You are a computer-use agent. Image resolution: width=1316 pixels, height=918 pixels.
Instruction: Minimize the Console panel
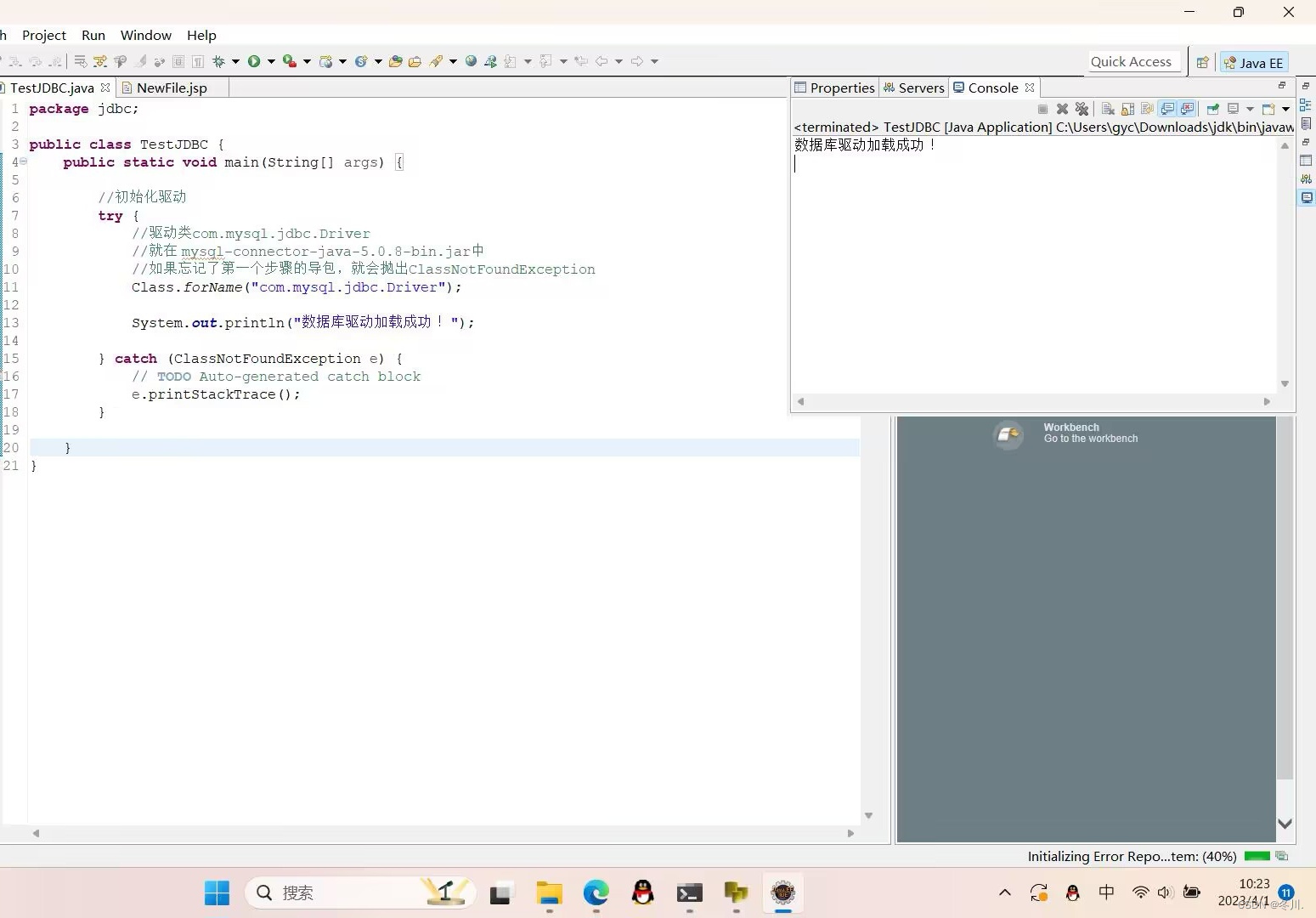(1282, 85)
